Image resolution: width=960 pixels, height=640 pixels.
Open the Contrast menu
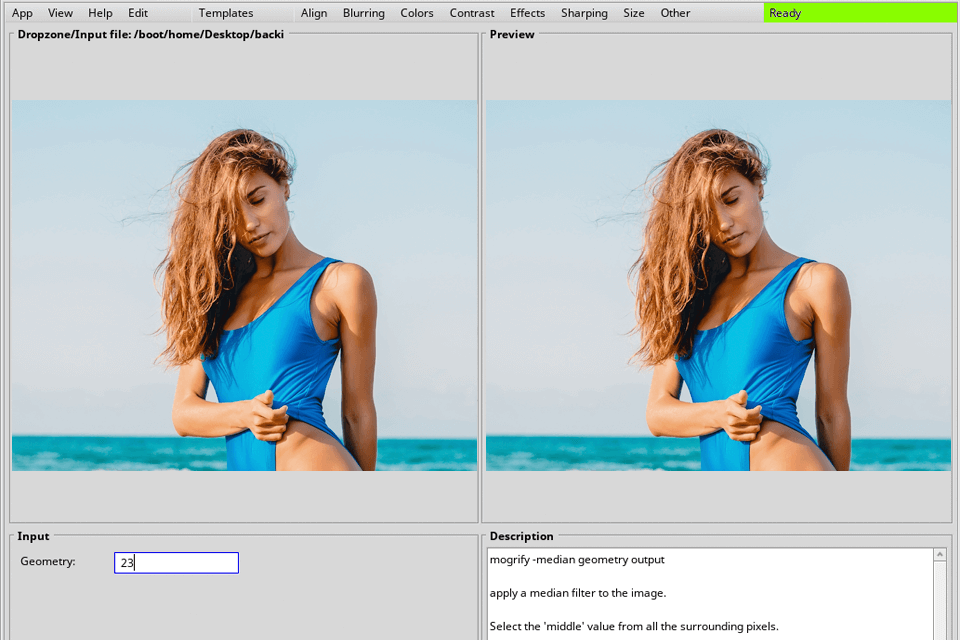[471, 12]
